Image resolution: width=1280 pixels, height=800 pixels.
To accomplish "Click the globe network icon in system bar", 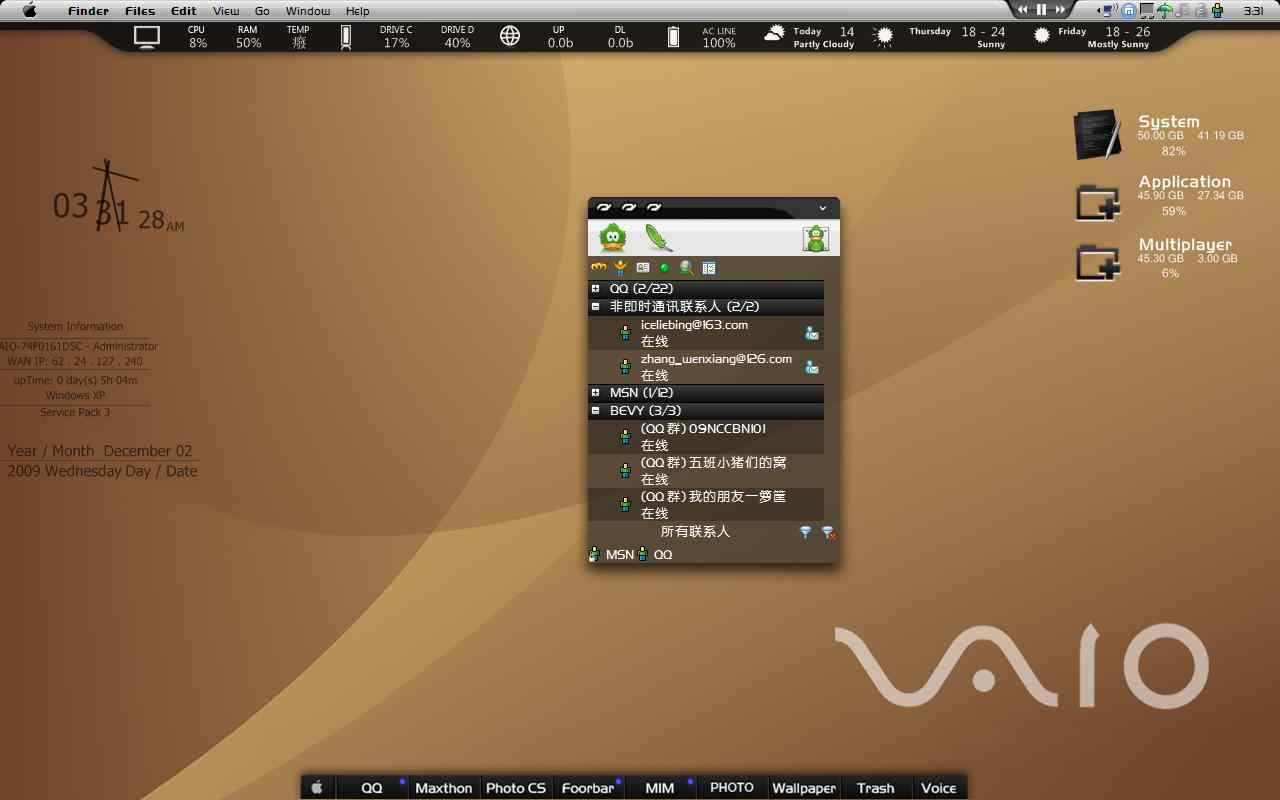I will click(x=510, y=37).
